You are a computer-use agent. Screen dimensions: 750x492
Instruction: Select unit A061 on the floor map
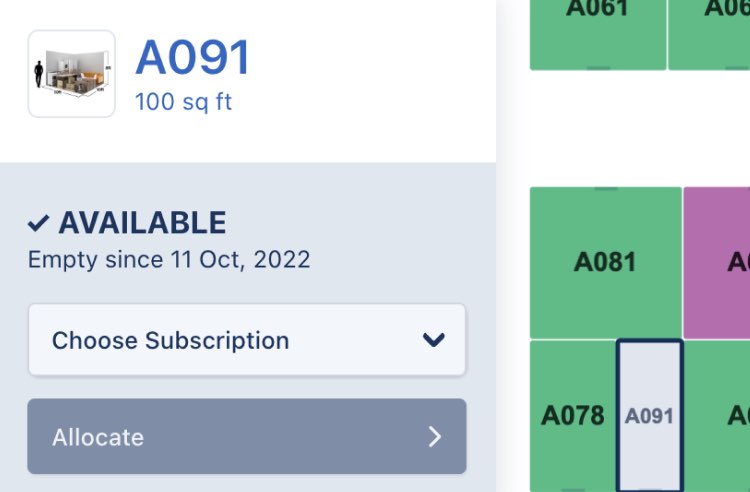[x=597, y=30]
